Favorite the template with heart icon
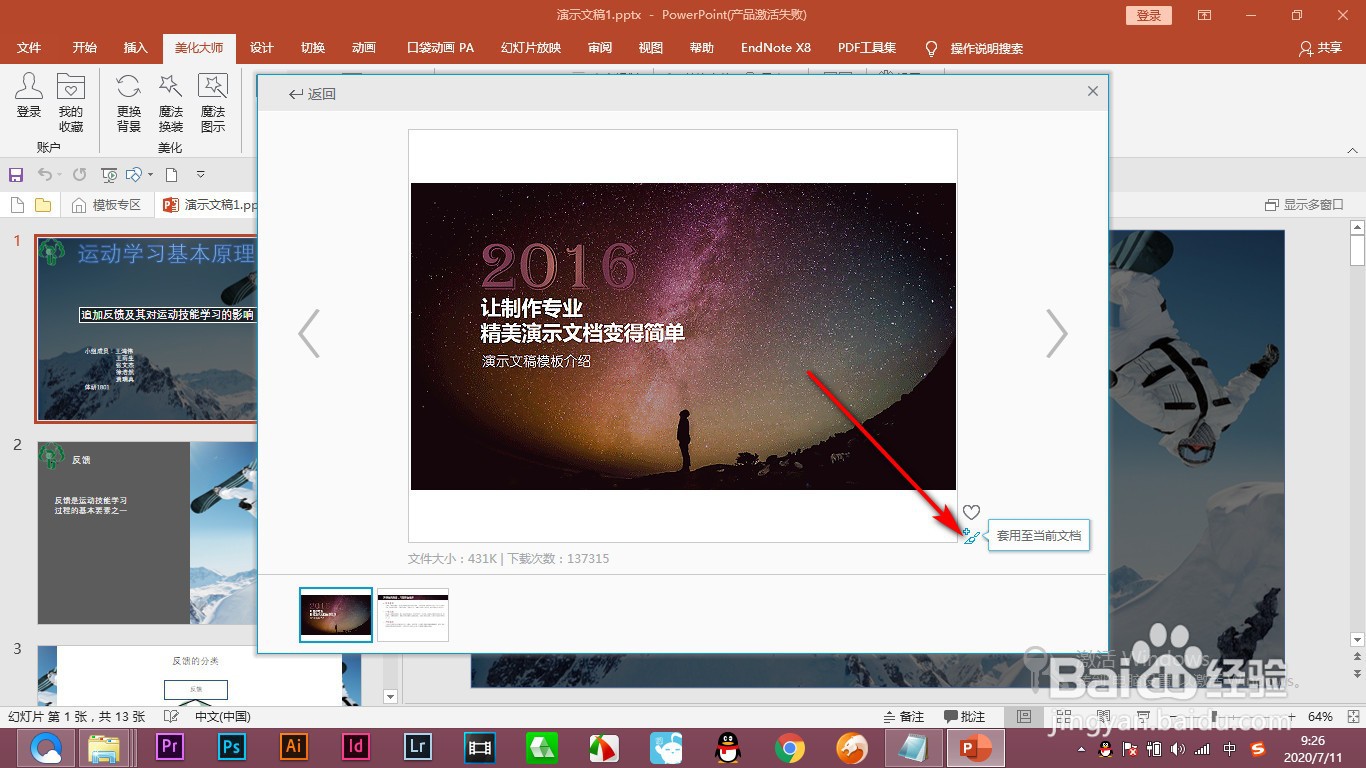Screen dimensions: 1366x768 tap(971, 512)
